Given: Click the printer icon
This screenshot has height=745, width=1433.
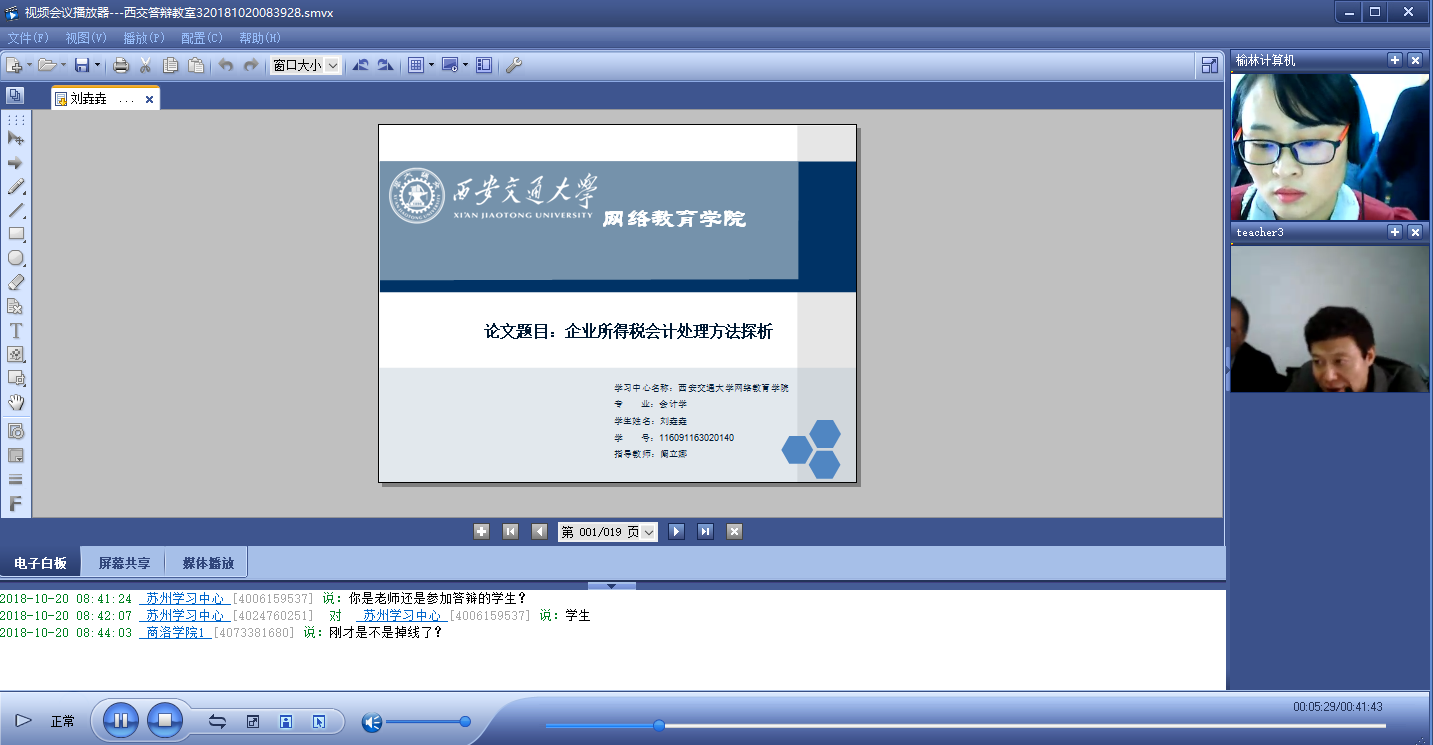Looking at the screenshot, I should [x=121, y=65].
